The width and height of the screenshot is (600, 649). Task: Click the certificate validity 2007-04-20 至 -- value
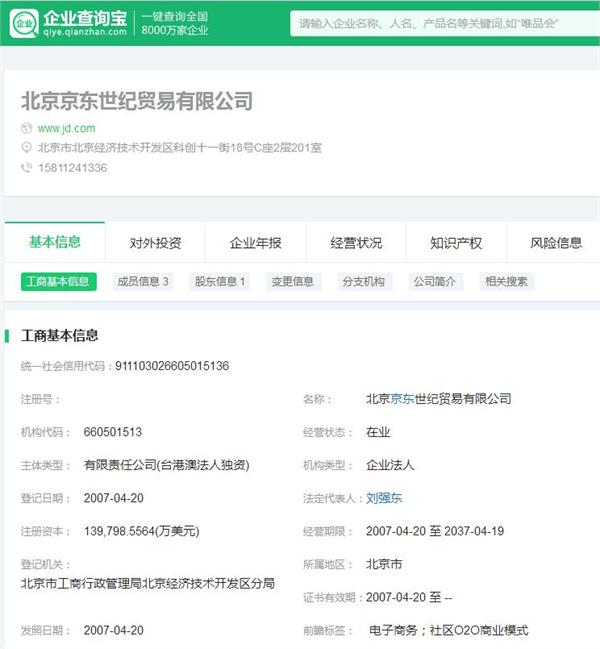click(x=409, y=597)
